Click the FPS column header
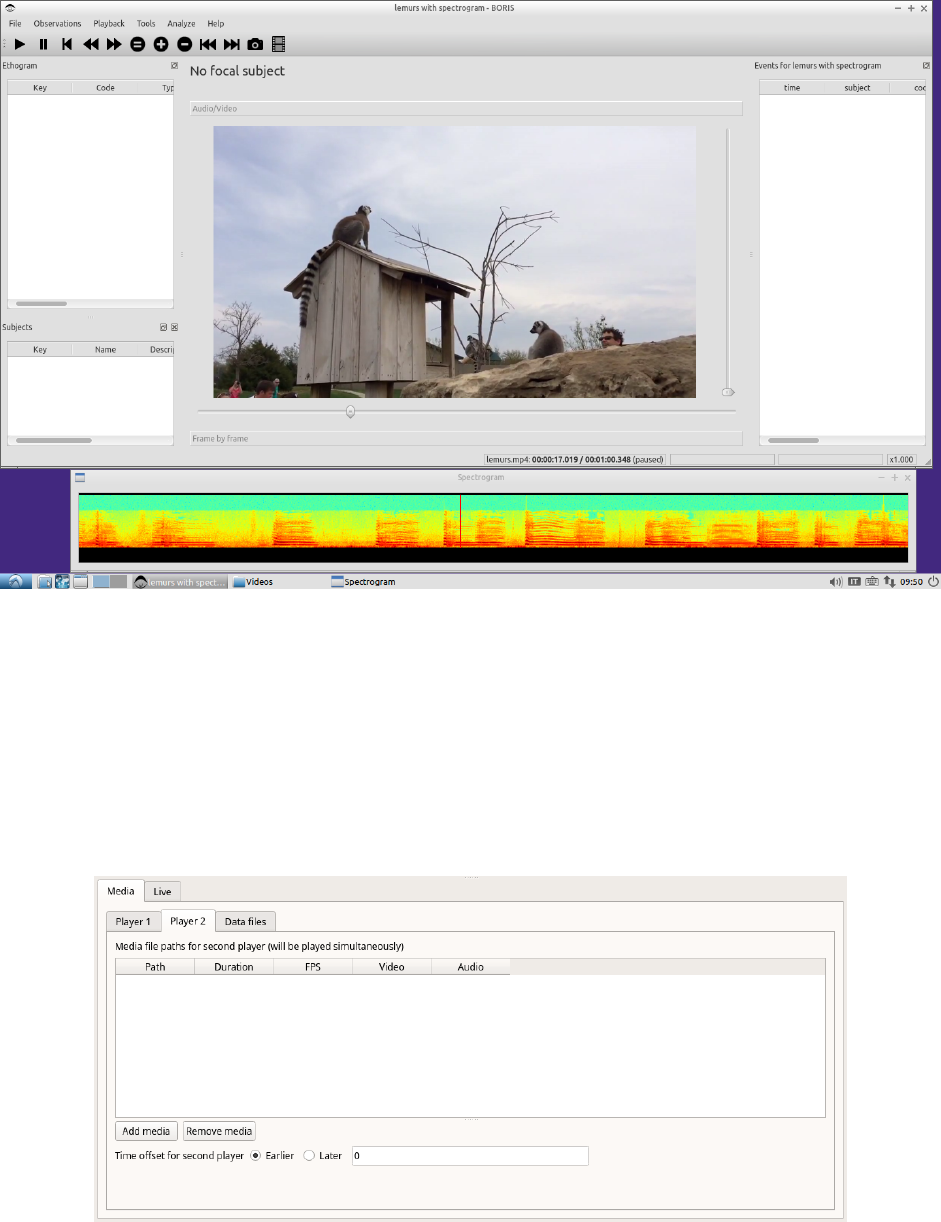 point(313,967)
